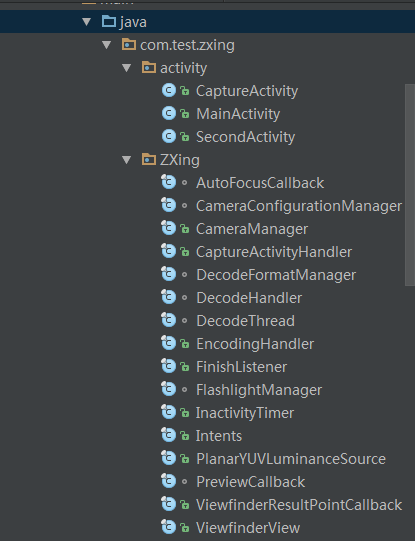Viewport: 415px width, 541px height.
Task: Select the CameraConfigurationManager class
Action: coord(299,206)
